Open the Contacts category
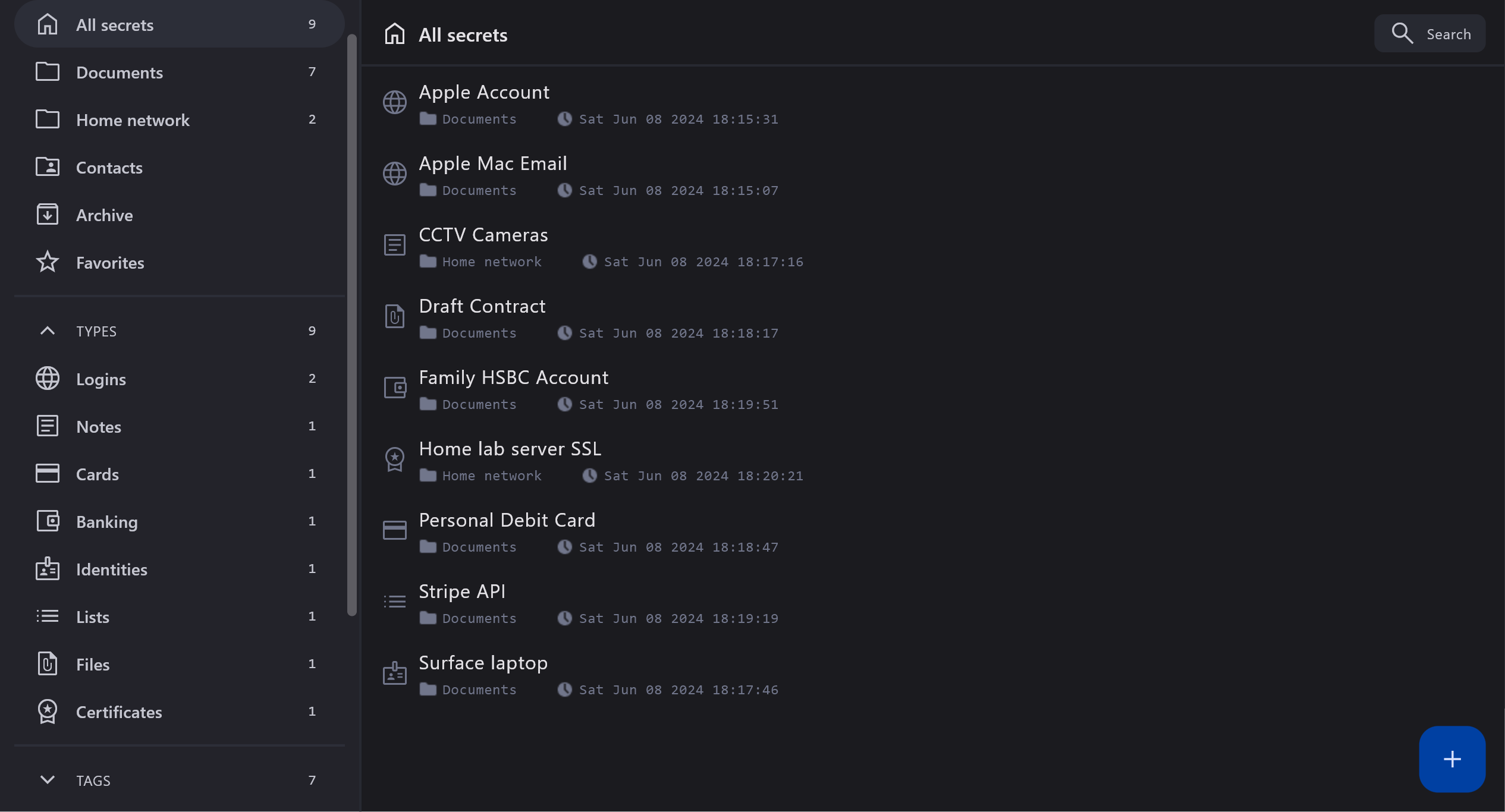This screenshot has width=1505, height=812. [x=109, y=168]
